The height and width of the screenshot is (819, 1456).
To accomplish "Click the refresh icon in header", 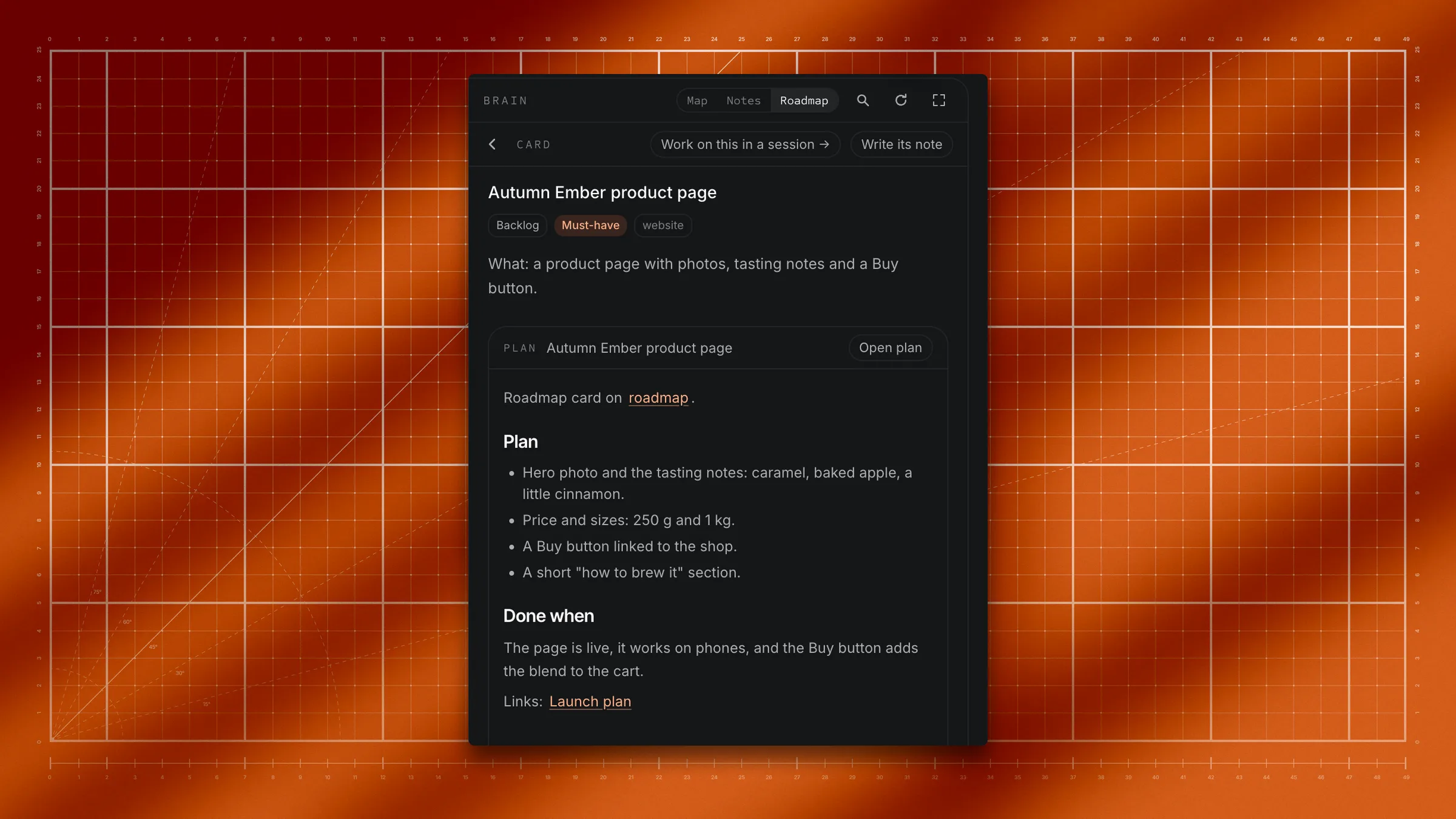I will point(901,100).
